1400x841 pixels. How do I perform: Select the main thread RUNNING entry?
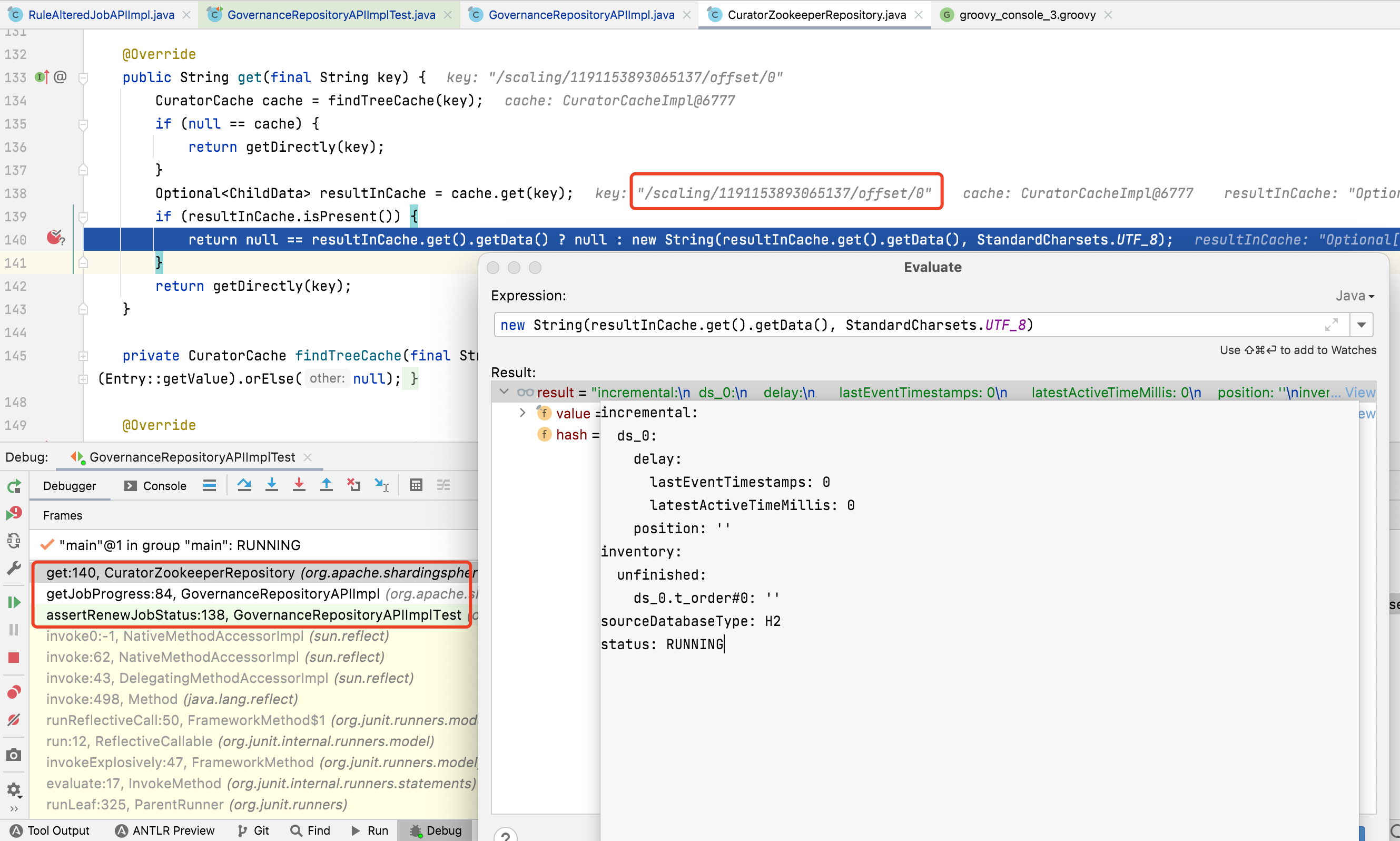tap(253, 545)
